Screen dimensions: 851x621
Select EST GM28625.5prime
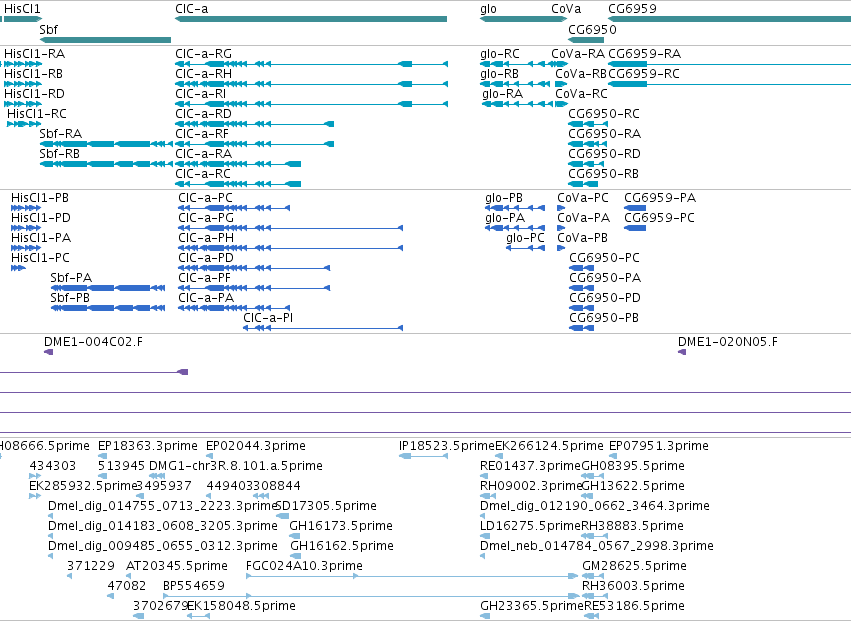click(634, 566)
